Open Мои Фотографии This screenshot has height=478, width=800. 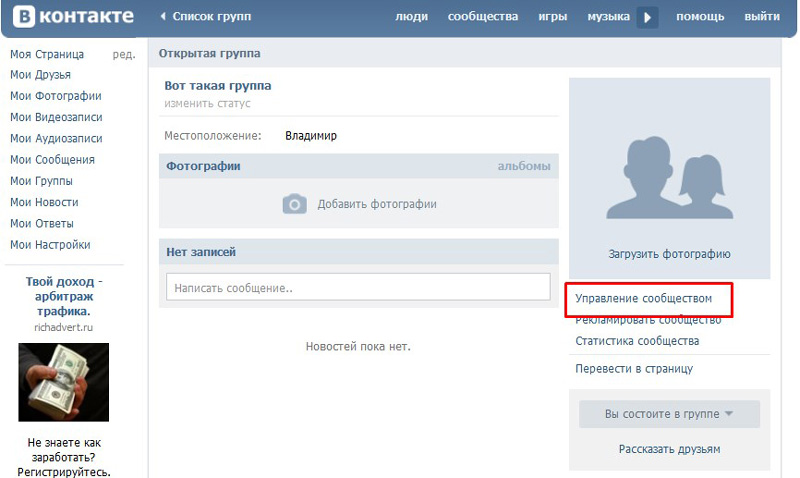click(56, 96)
